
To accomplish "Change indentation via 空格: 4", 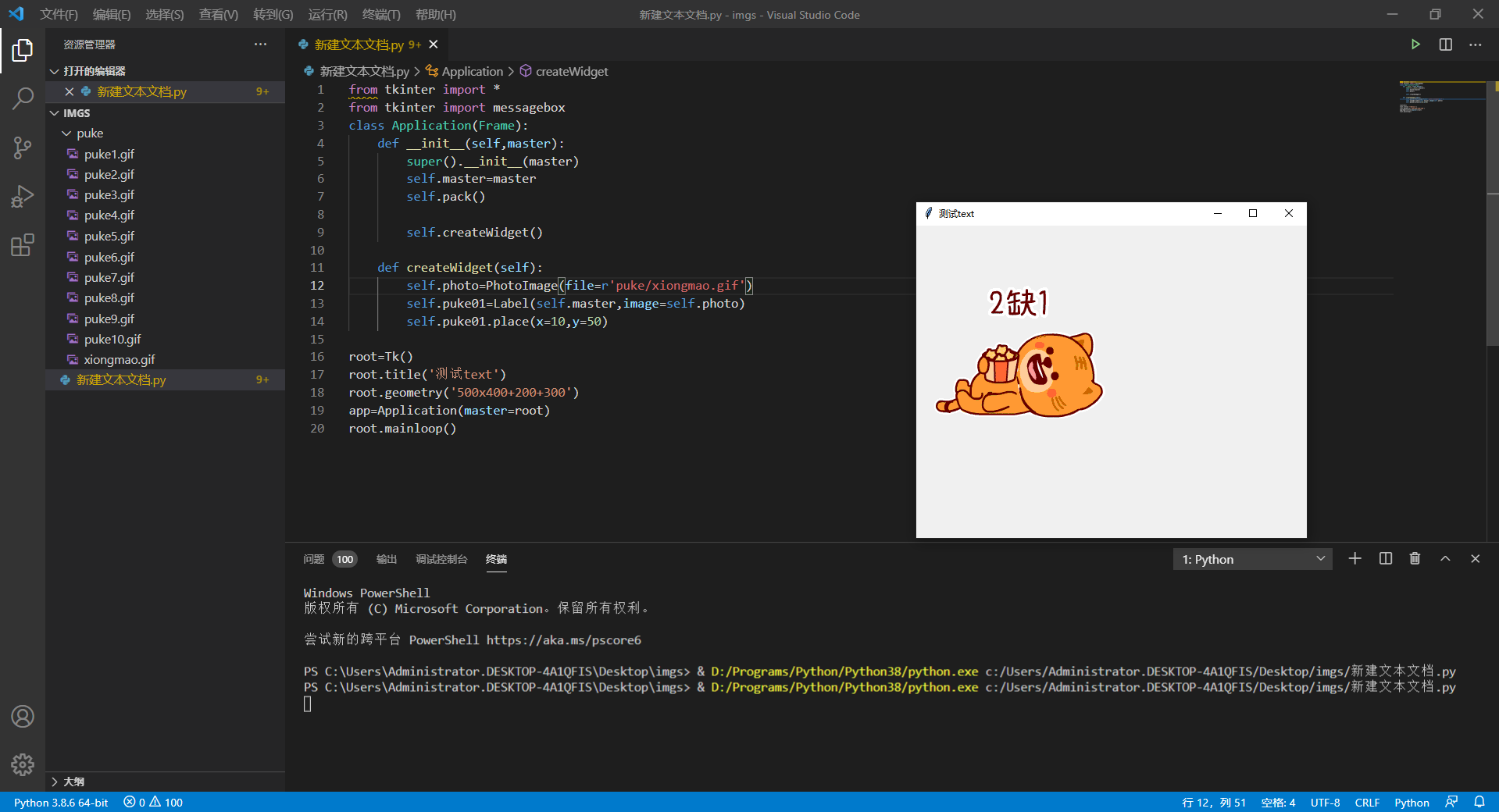I will click(1278, 802).
